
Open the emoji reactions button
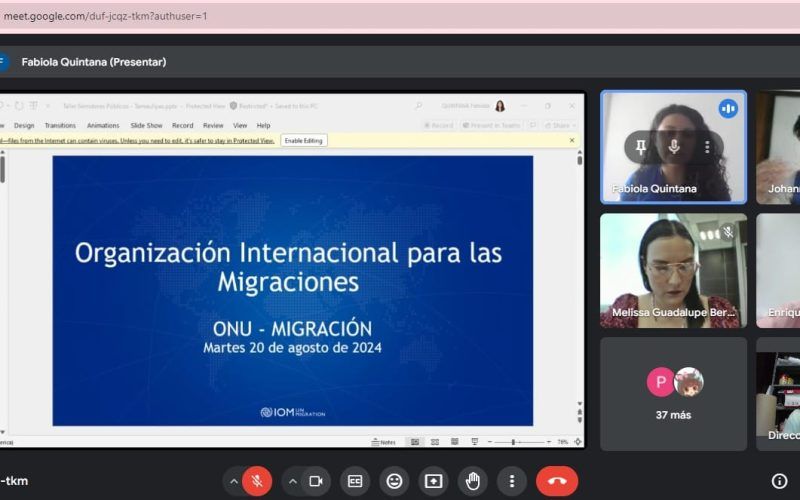pos(394,481)
